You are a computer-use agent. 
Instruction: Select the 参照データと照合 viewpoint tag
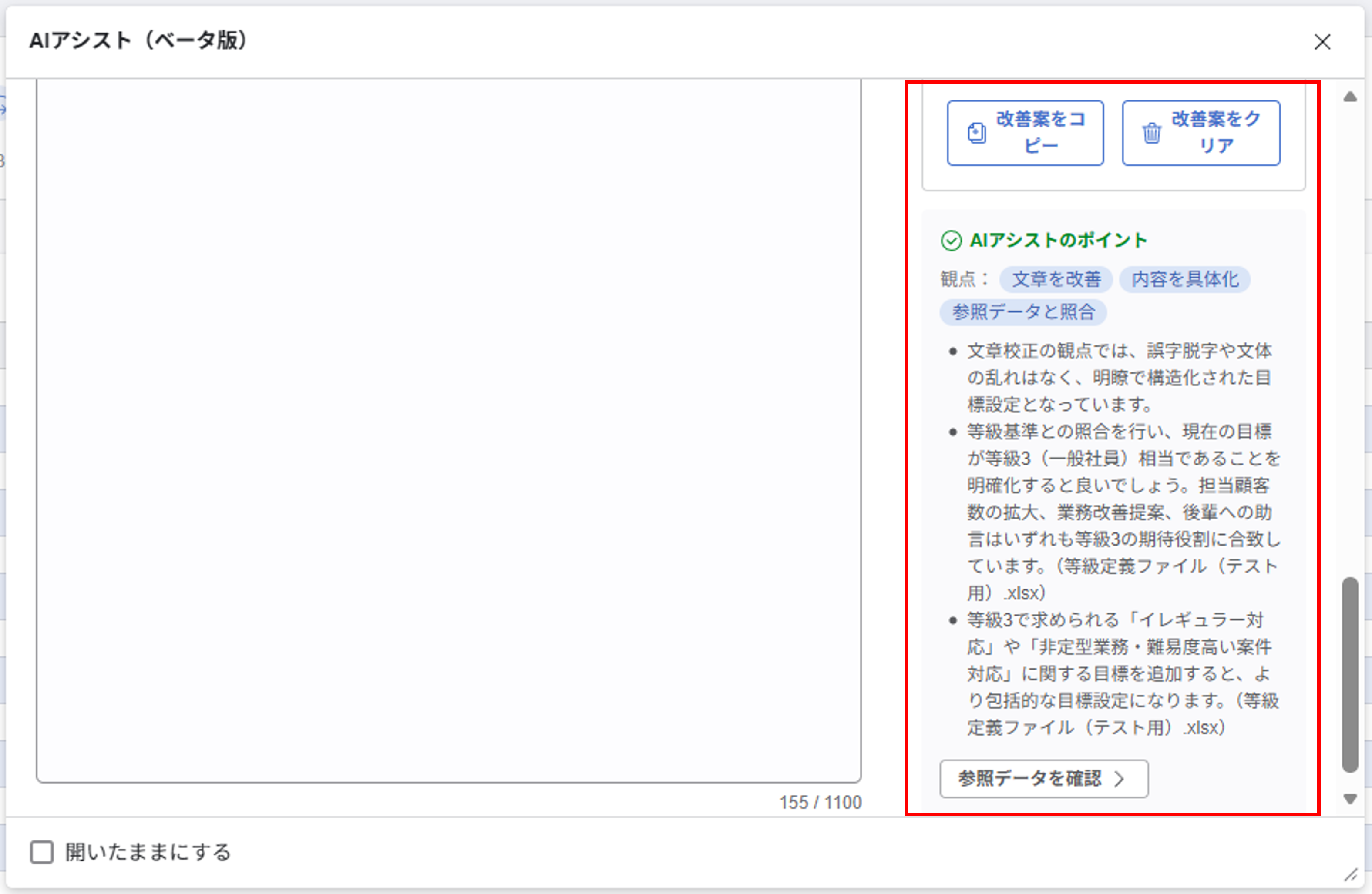coord(1023,312)
